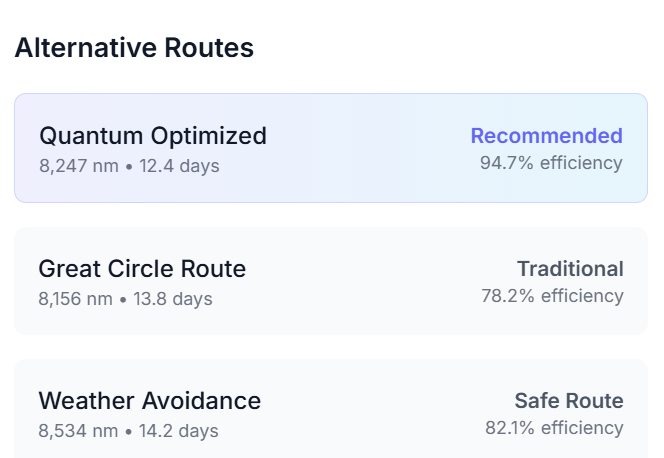
Task: Click the Traditional label
Action: [x=570, y=269]
